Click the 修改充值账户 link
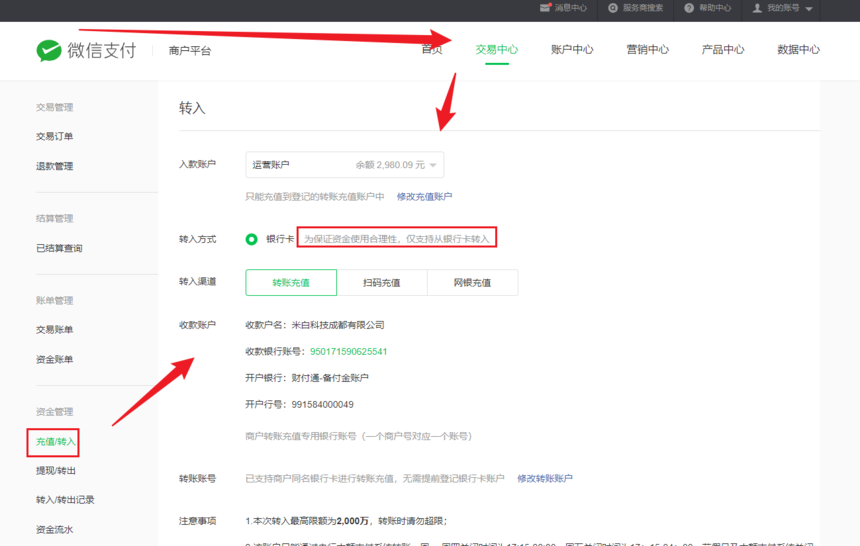Viewport: 860px width, 546px height. coord(425,196)
